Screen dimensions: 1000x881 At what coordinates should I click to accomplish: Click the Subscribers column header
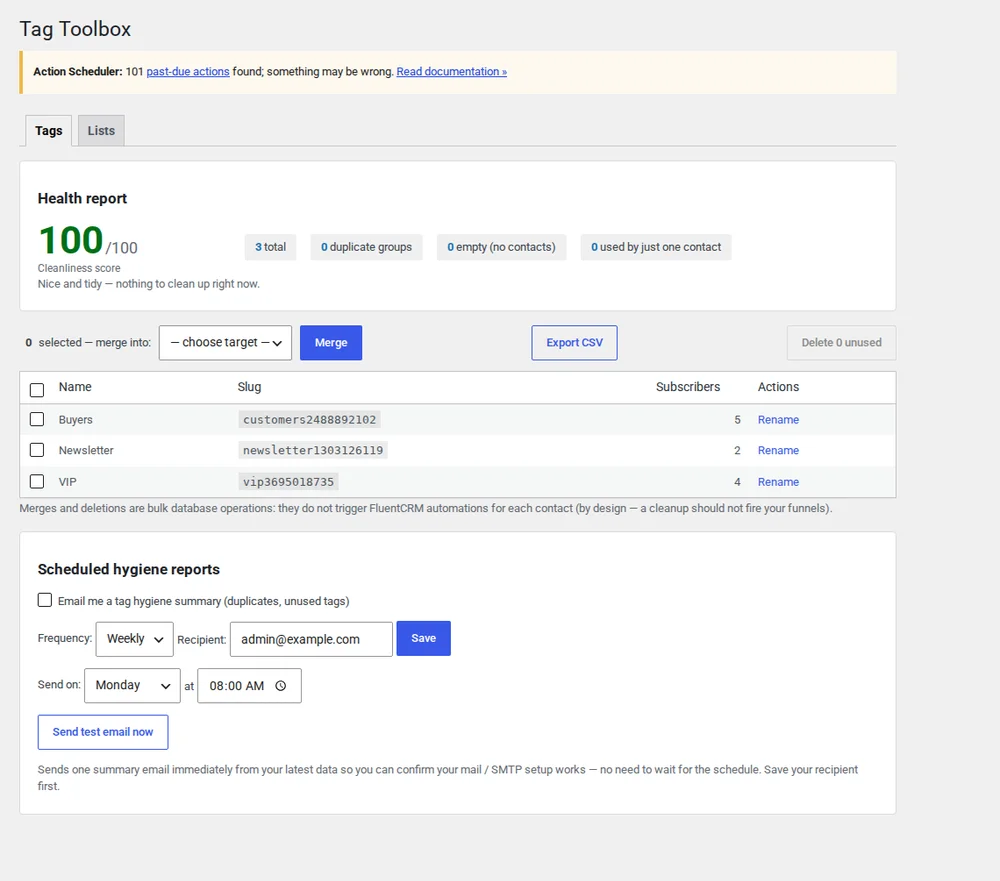(x=688, y=387)
